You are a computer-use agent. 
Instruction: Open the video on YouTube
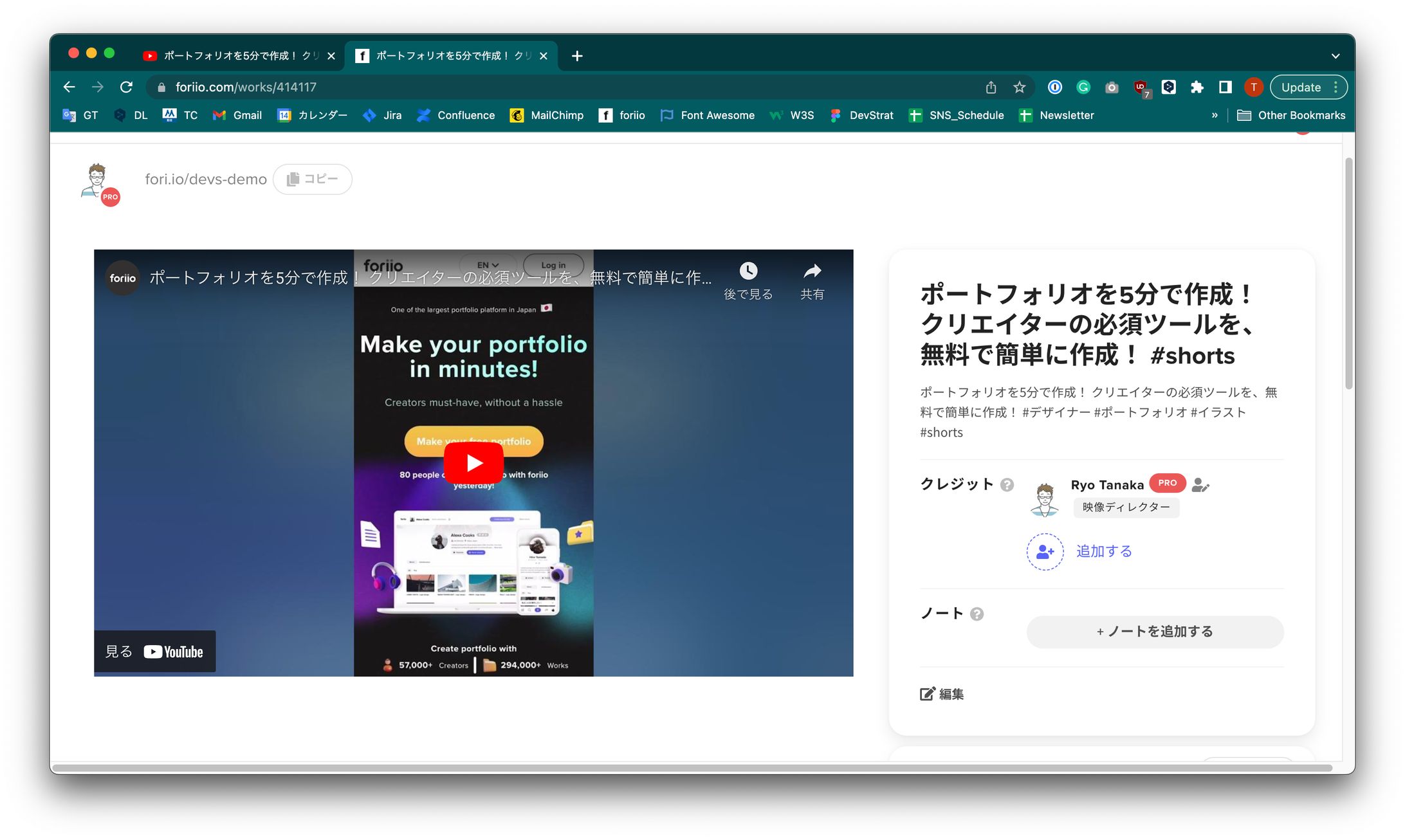154,652
